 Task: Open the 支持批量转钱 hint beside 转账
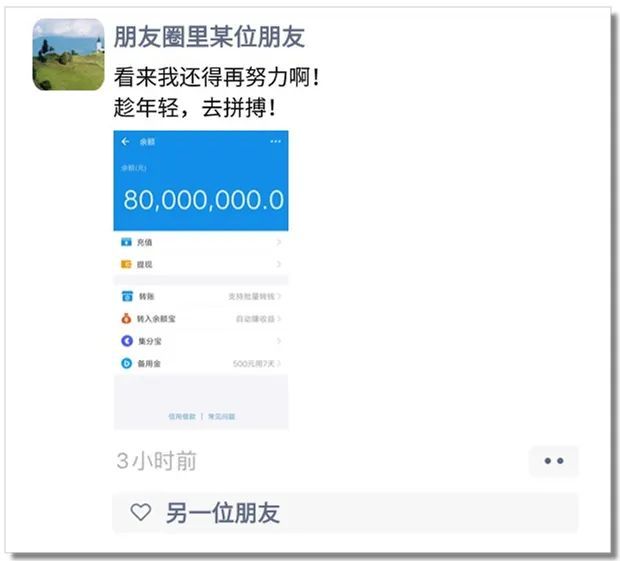click(251, 296)
